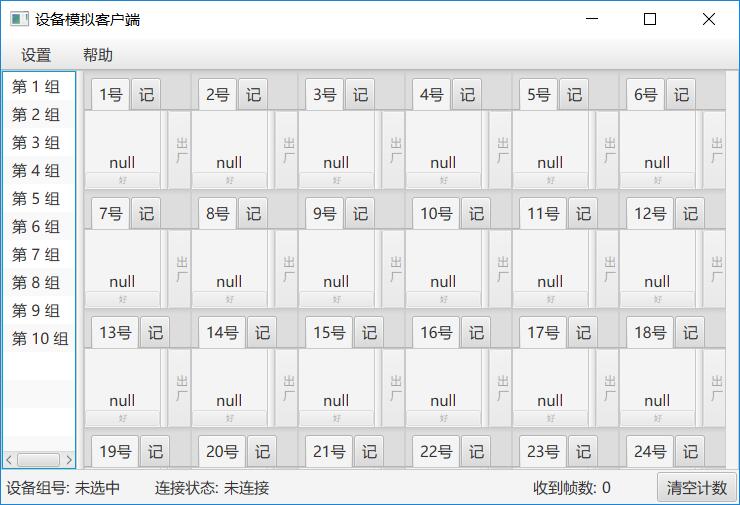Toggle the 2号 device button
This screenshot has height=505, width=740.
click(218, 94)
